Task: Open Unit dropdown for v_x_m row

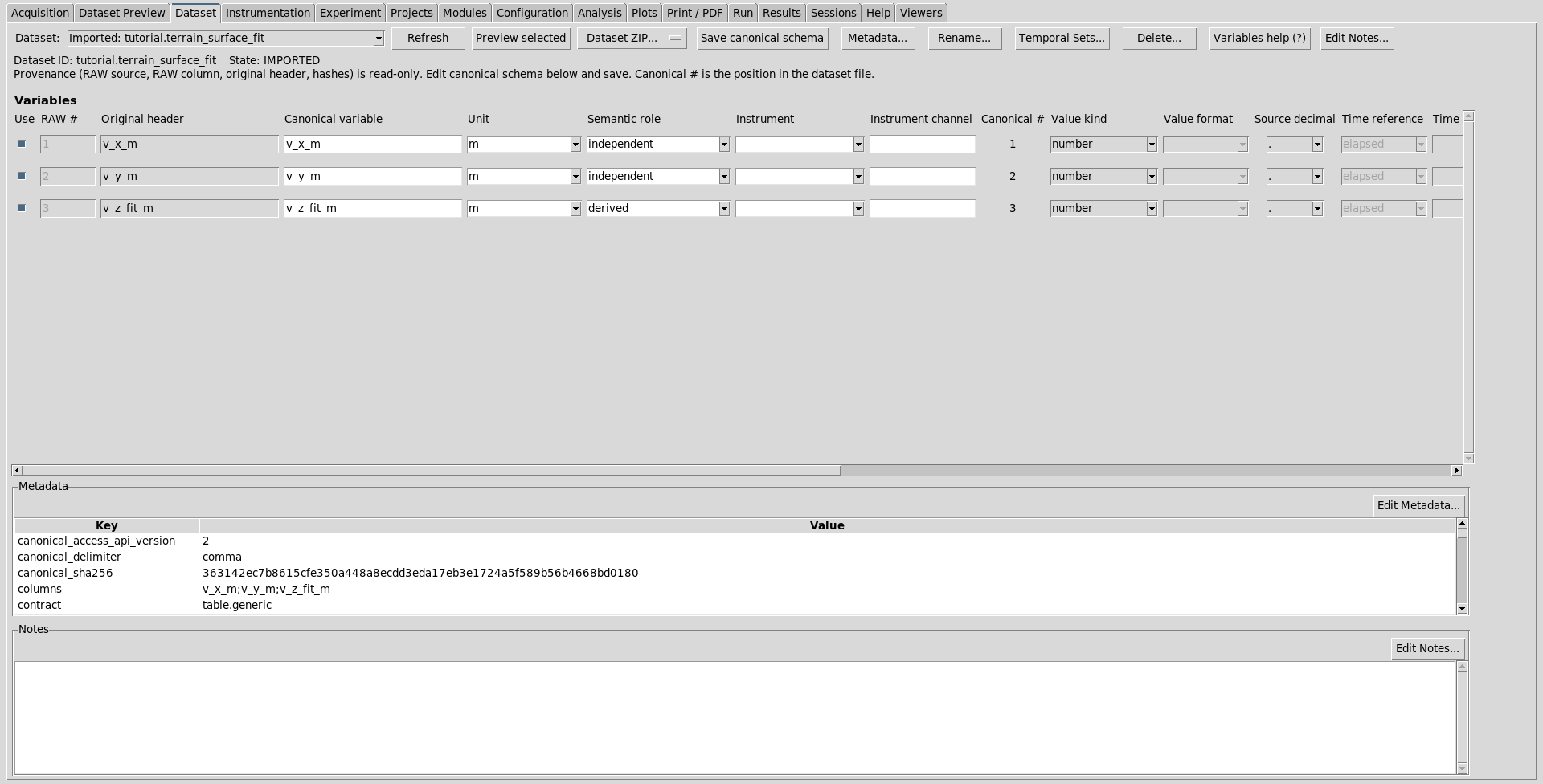Action: (575, 145)
